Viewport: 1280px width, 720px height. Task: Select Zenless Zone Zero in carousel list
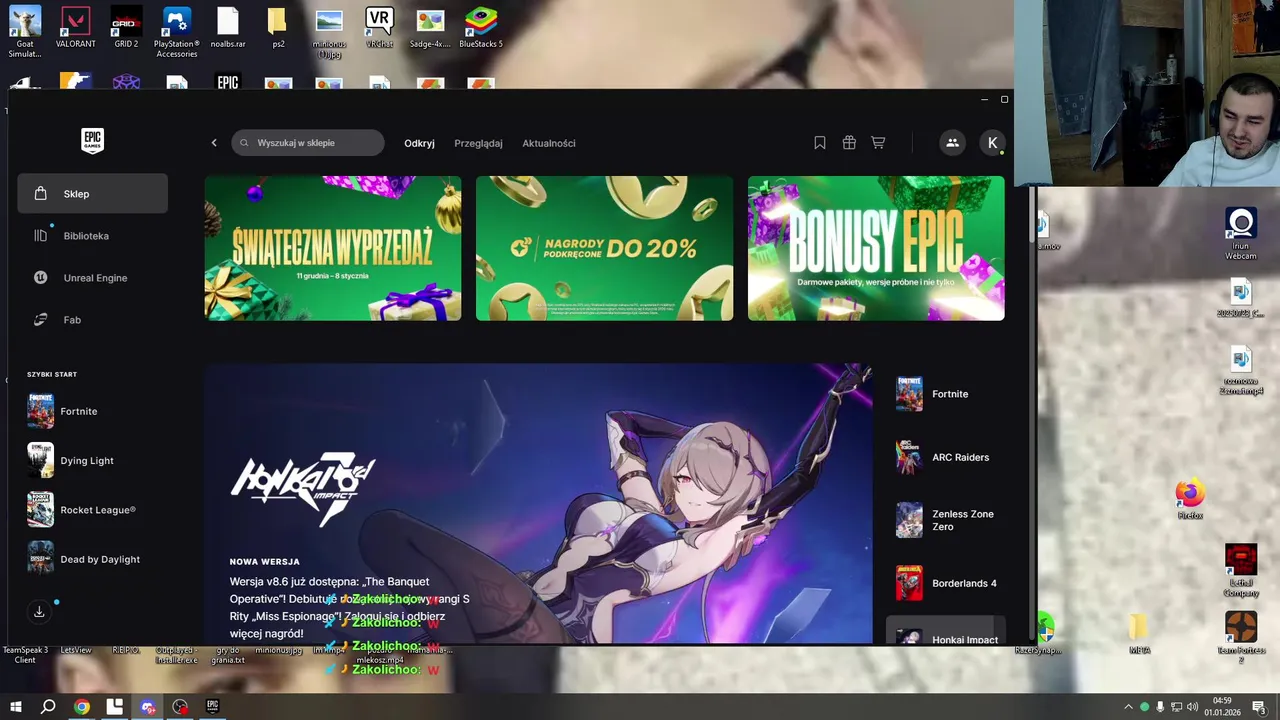[x=946, y=520]
